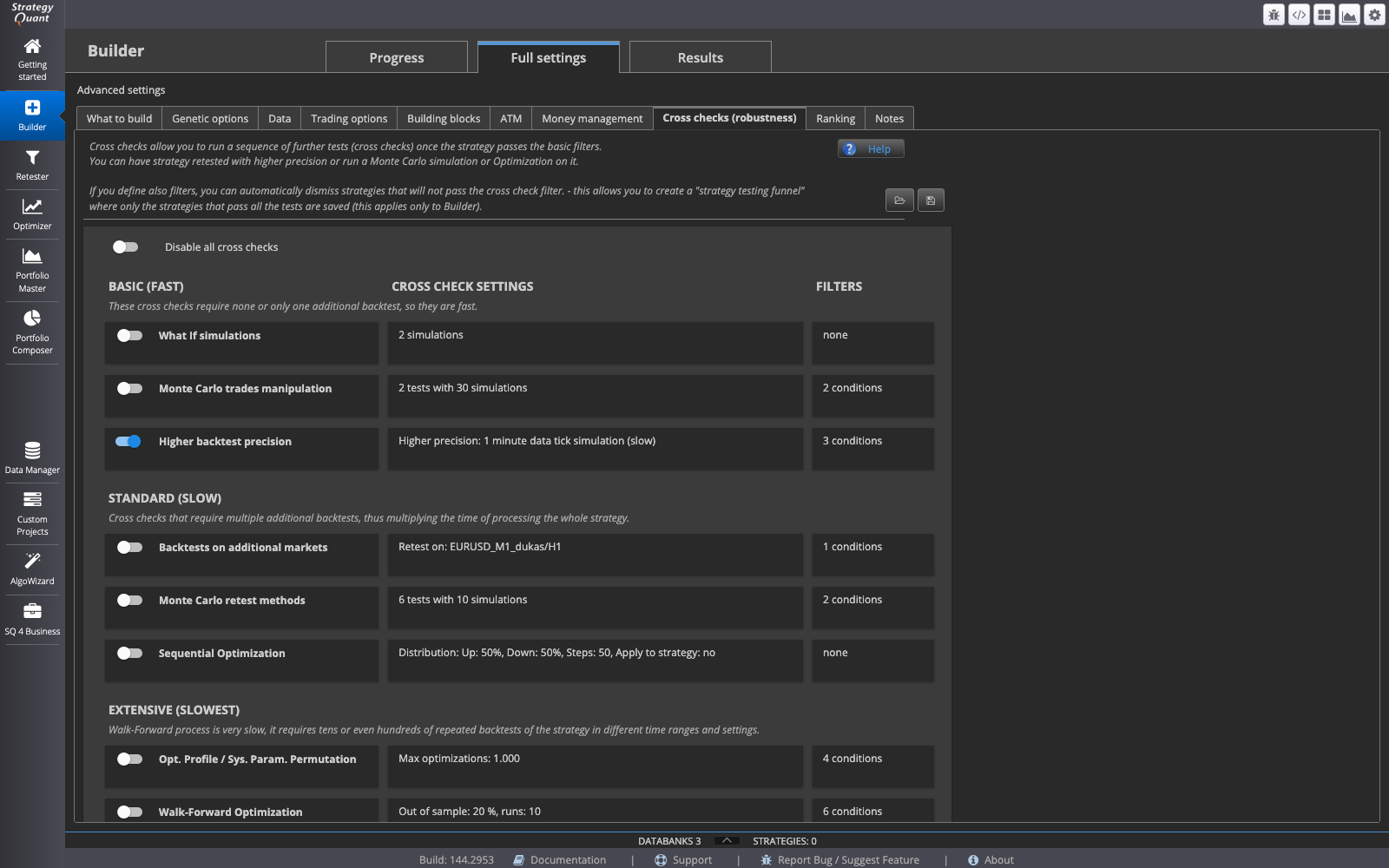Open the Support link

[683, 859]
